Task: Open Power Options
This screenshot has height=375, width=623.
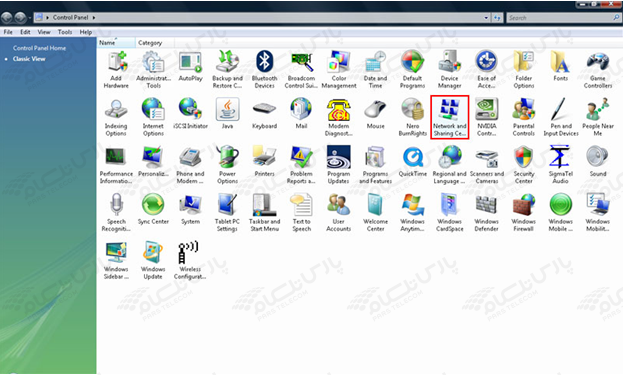Action: (x=227, y=165)
